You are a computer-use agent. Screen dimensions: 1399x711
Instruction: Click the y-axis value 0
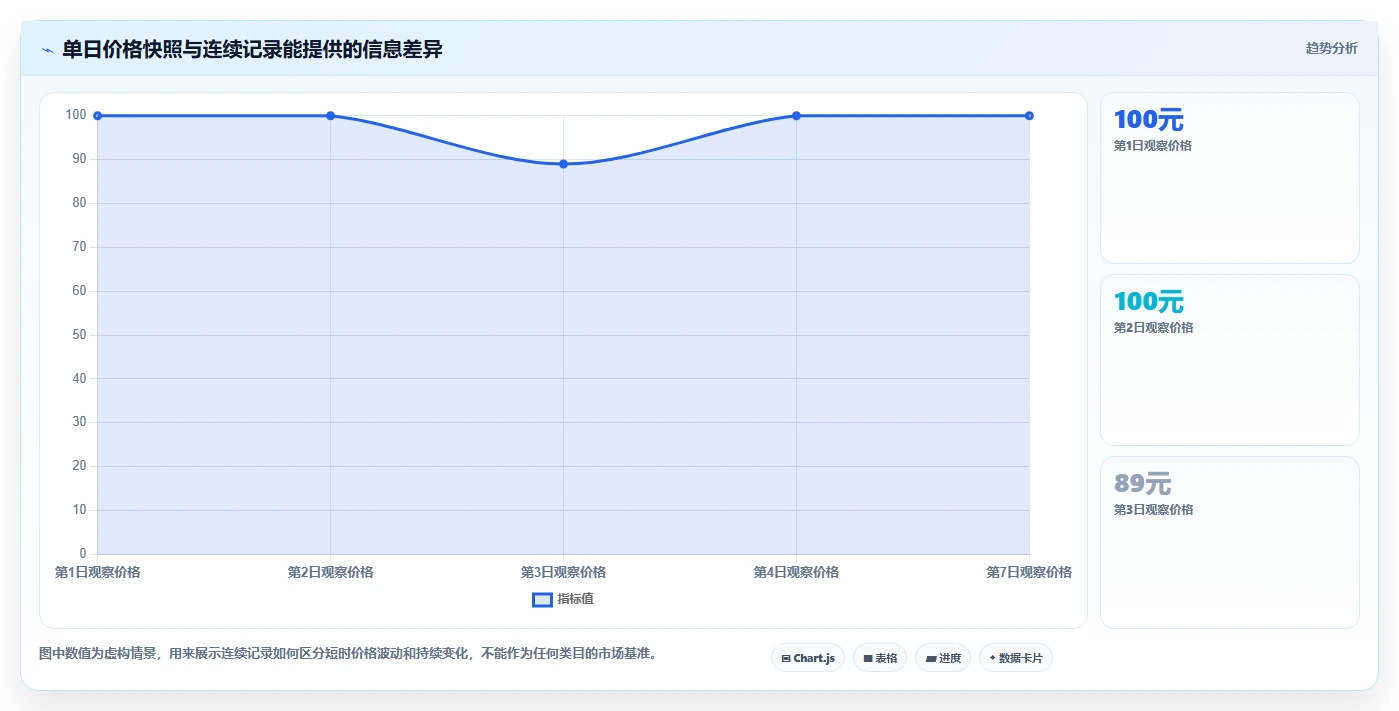click(x=84, y=554)
